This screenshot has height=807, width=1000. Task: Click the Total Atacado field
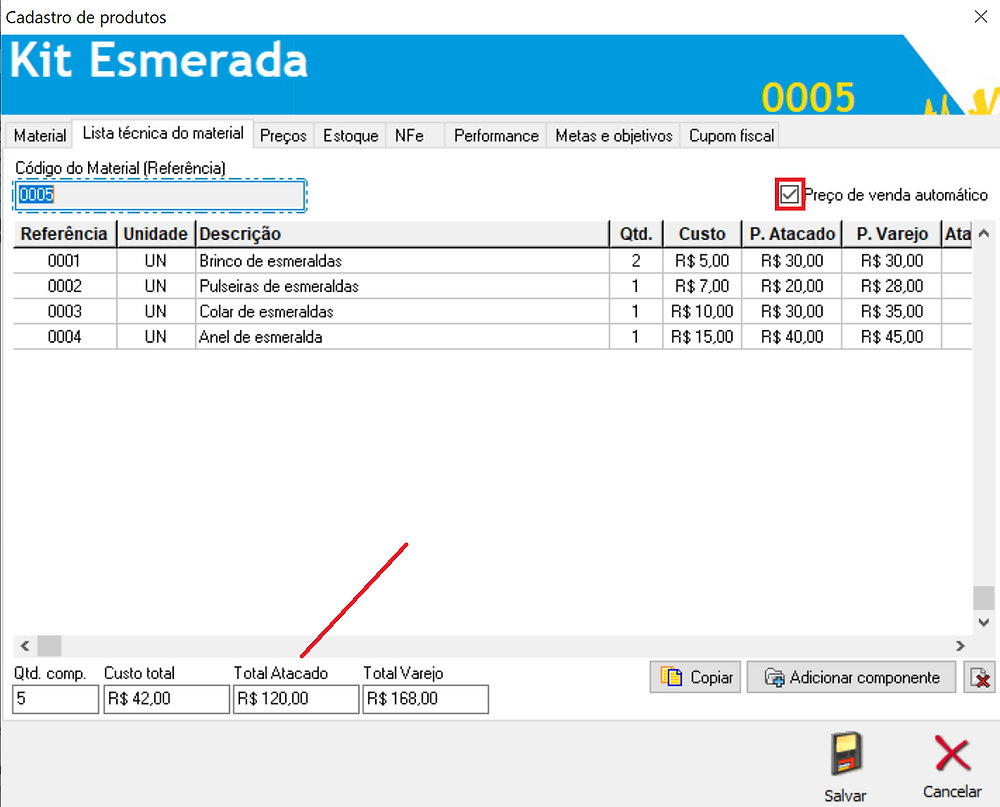click(x=296, y=699)
